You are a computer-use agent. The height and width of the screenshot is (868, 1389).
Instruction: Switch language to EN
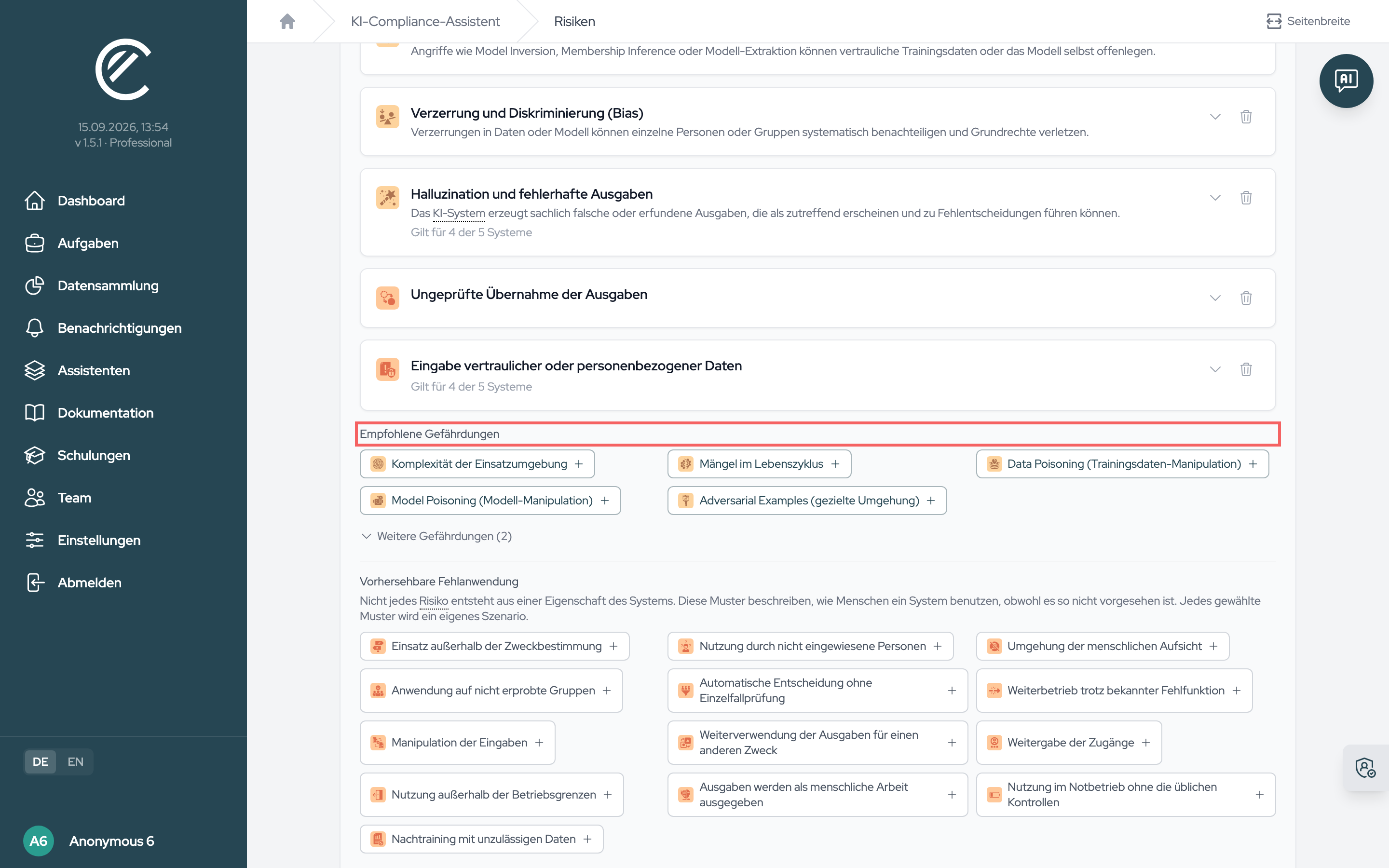(75, 761)
